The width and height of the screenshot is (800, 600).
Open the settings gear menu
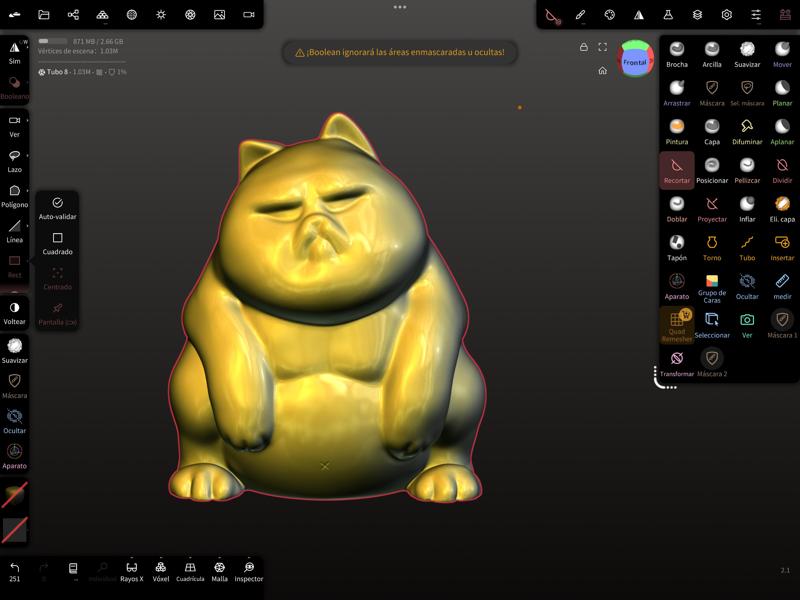pos(727,15)
